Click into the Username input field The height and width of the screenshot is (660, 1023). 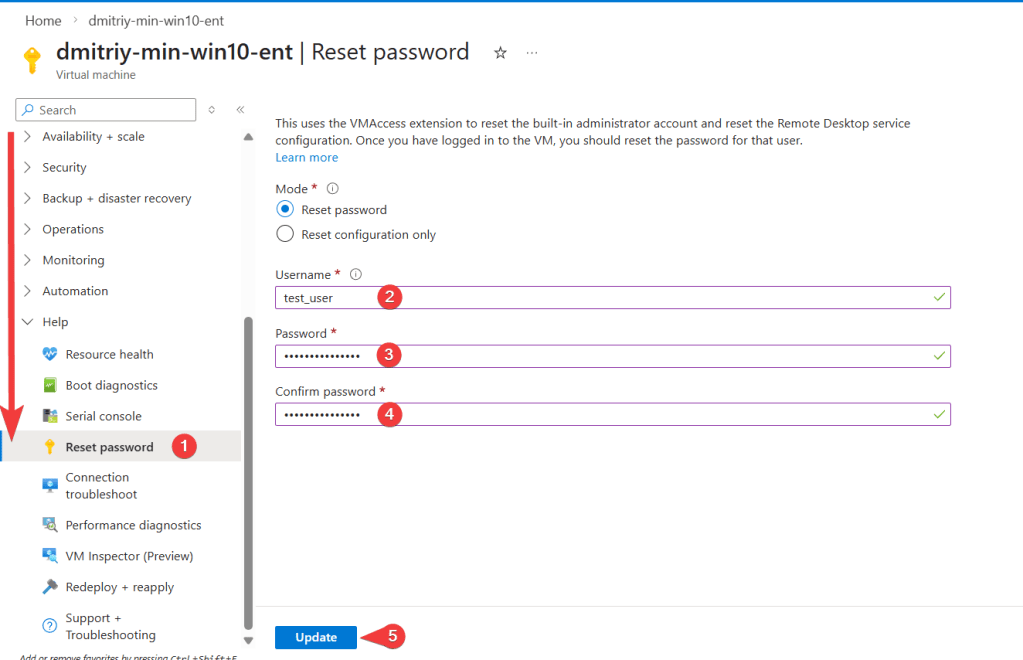600,297
